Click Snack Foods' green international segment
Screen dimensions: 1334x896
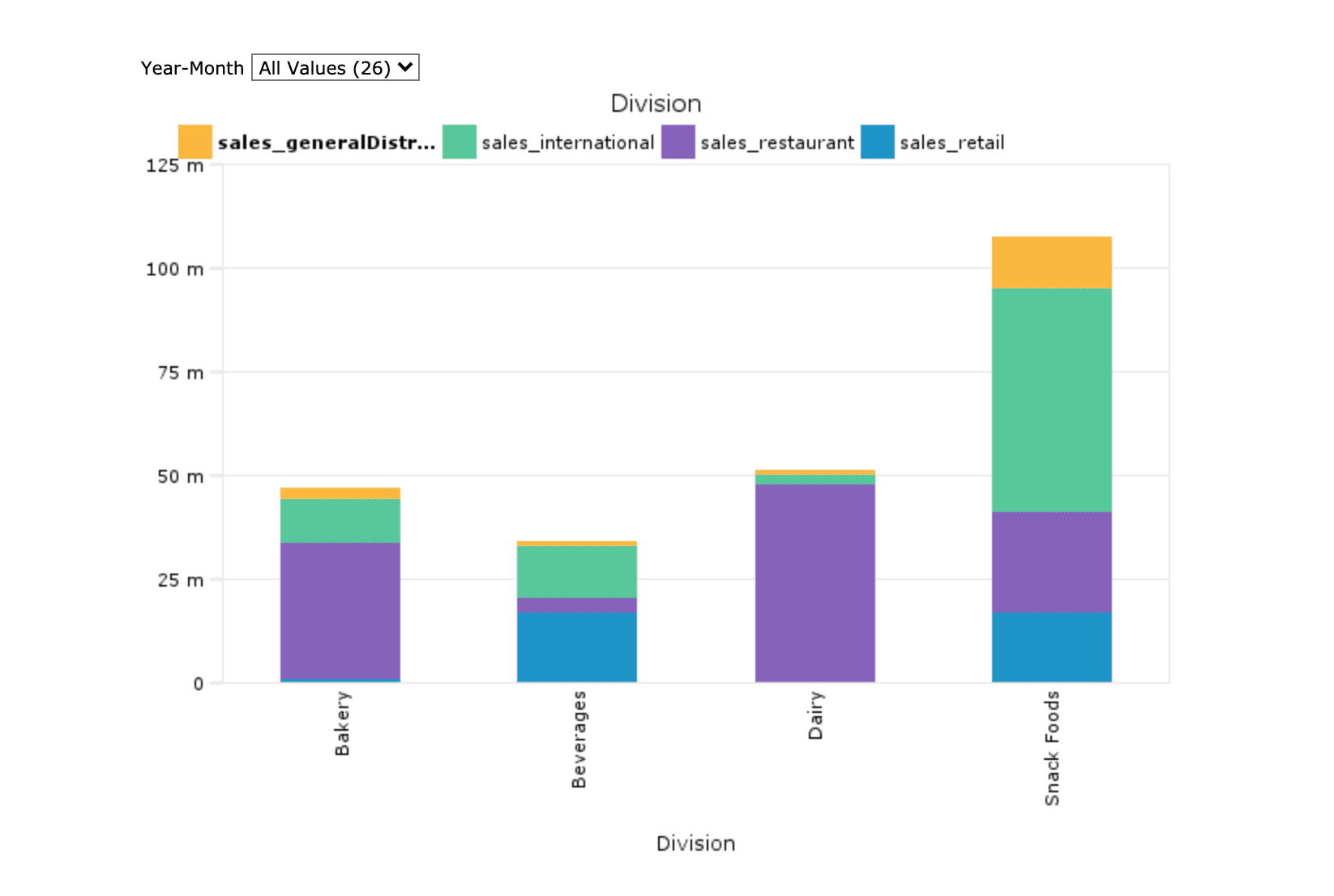pos(1052,399)
